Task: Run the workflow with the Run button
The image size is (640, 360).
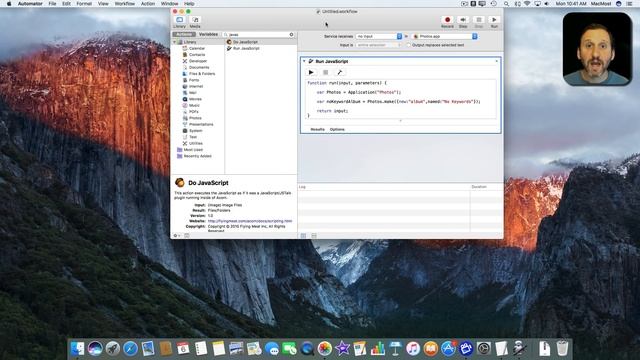Action: (494, 20)
